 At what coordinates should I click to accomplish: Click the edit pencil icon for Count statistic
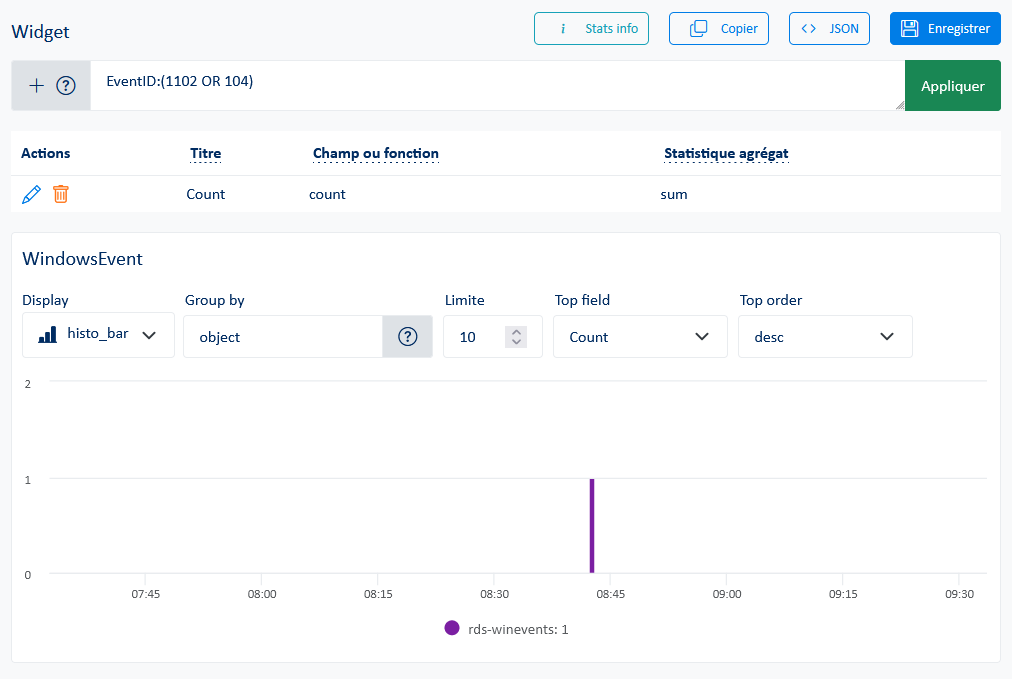[30, 194]
